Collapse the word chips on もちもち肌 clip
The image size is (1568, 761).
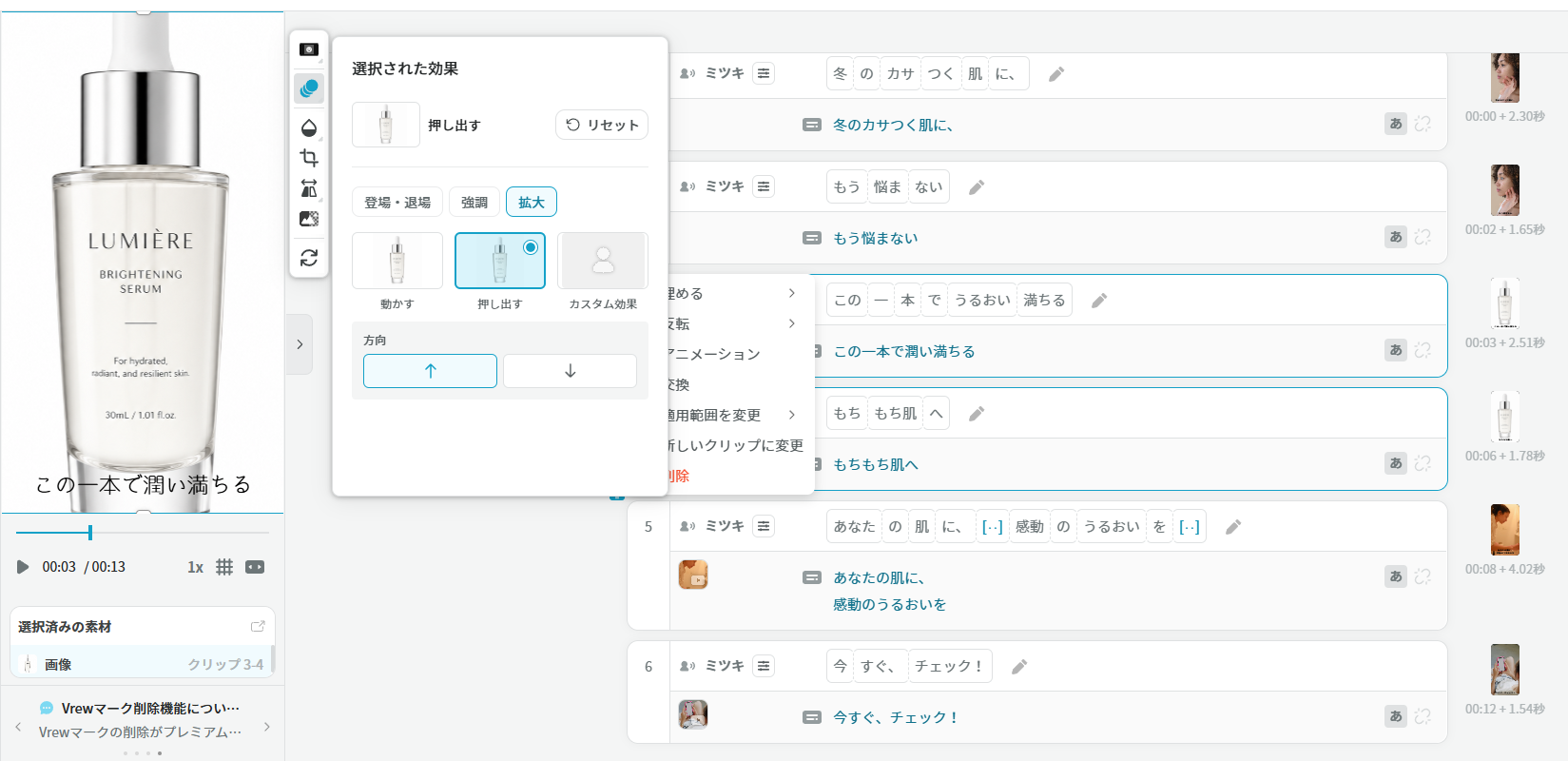coord(937,413)
